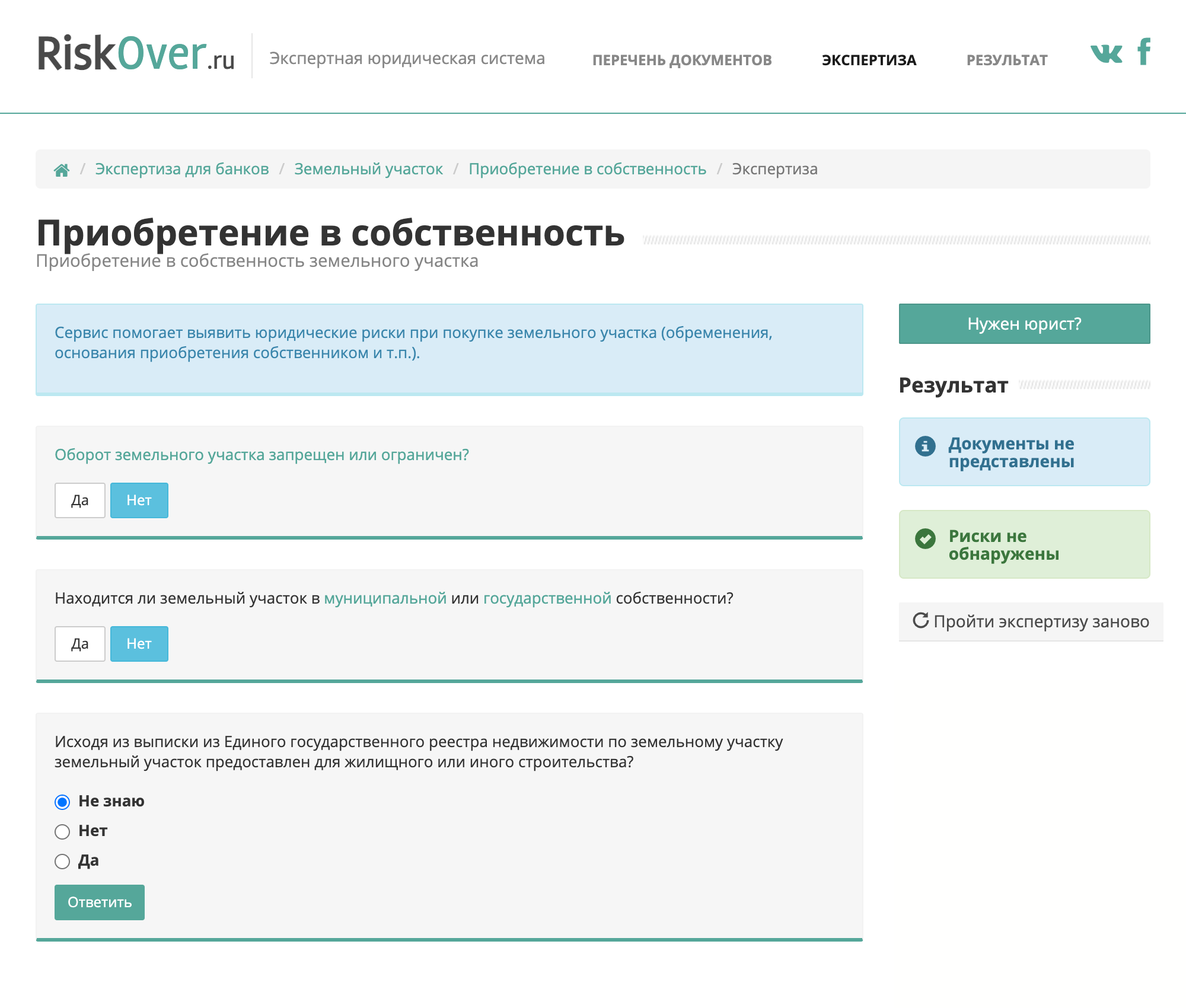Click the 'Результат' sidebar heading

[x=953, y=385]
